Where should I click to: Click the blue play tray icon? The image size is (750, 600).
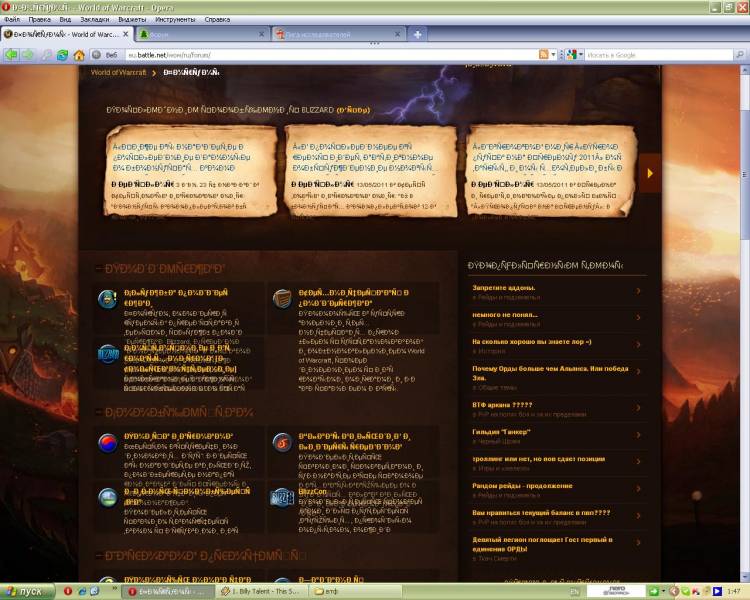[x=717, y=591]
